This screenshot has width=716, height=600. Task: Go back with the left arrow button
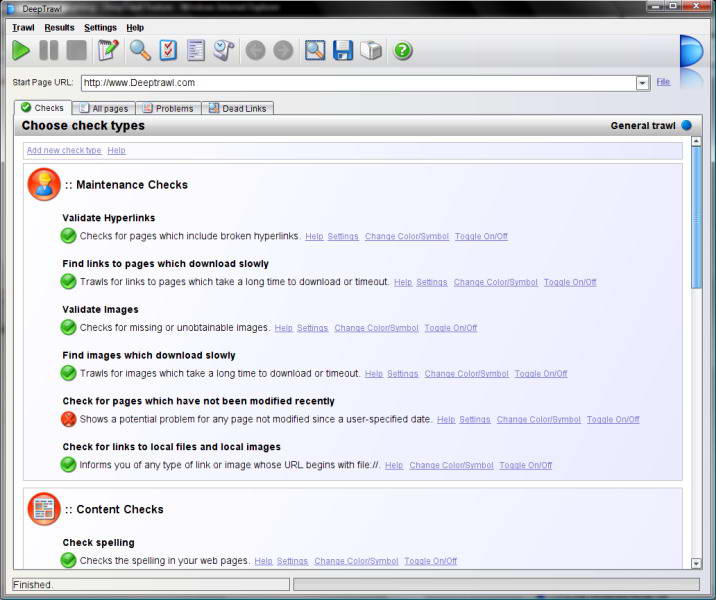click(255, 50)
